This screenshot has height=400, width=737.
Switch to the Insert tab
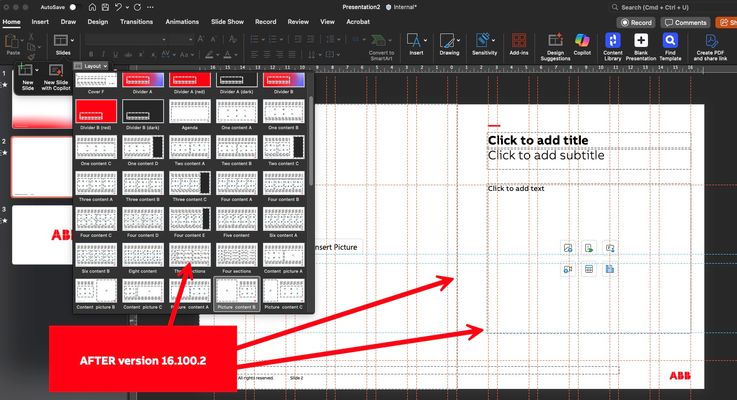tap(40, 22)
